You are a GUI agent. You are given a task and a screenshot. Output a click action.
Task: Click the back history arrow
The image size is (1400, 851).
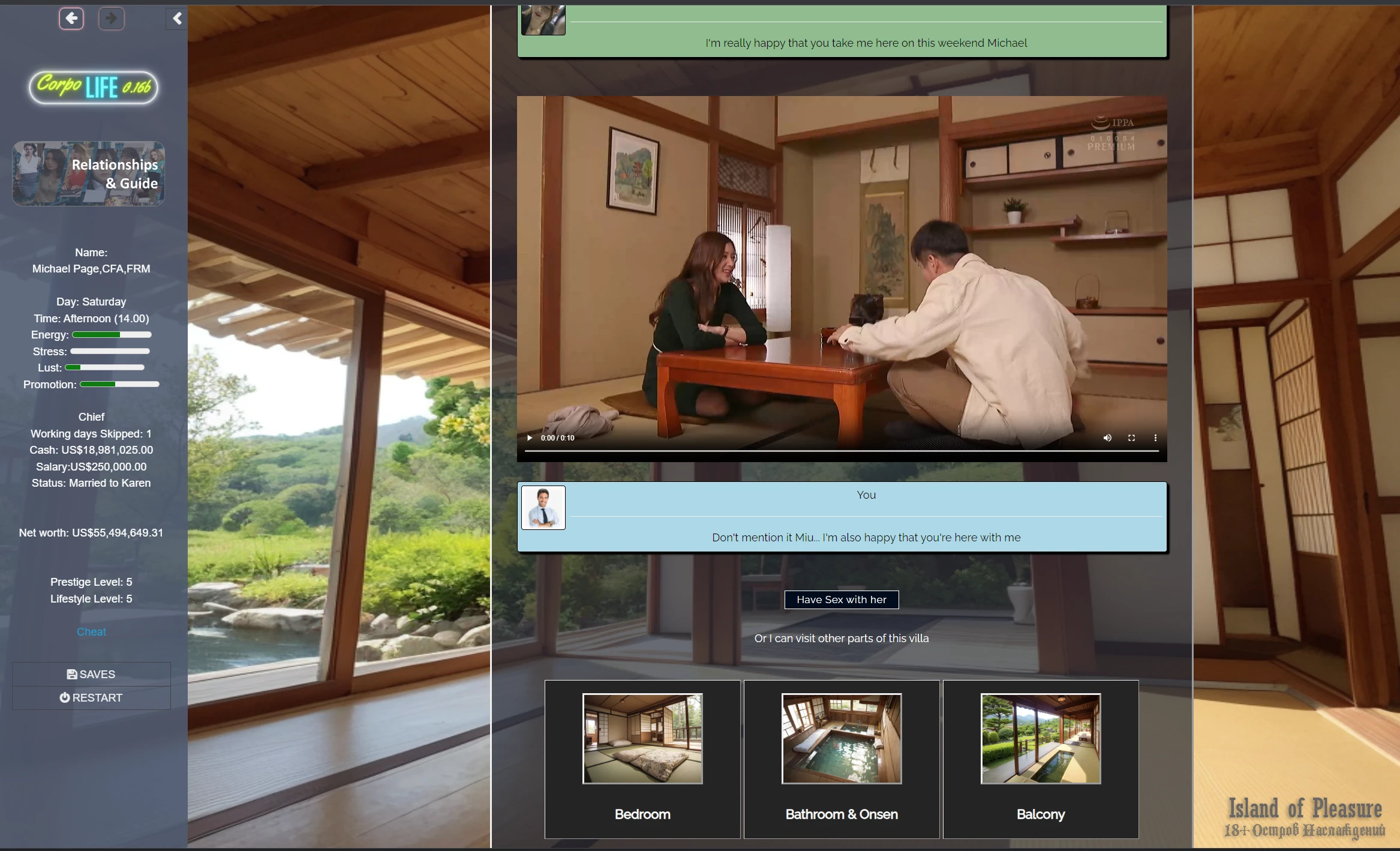pos(71,19)
